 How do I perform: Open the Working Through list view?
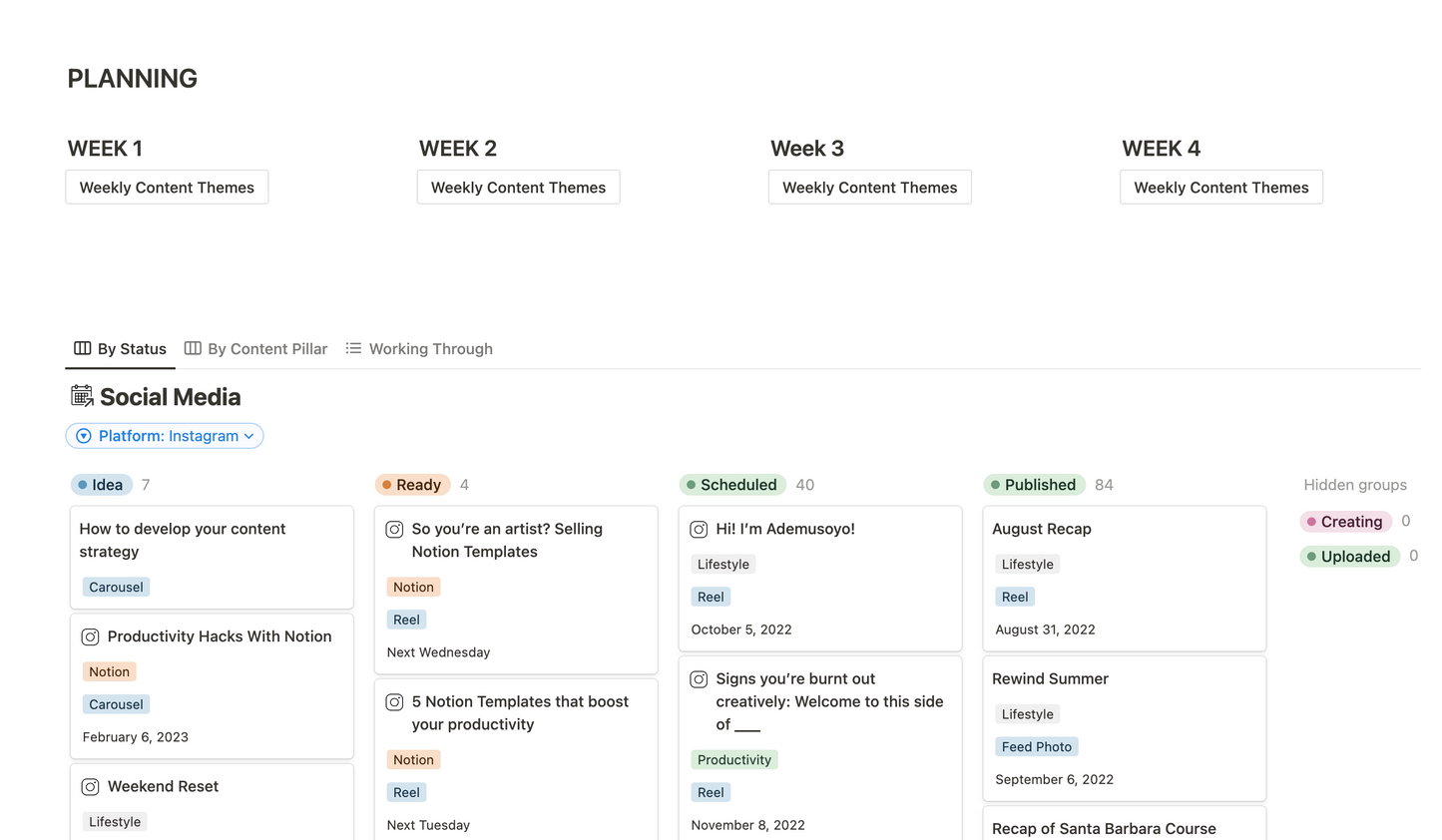coord(419,348)
